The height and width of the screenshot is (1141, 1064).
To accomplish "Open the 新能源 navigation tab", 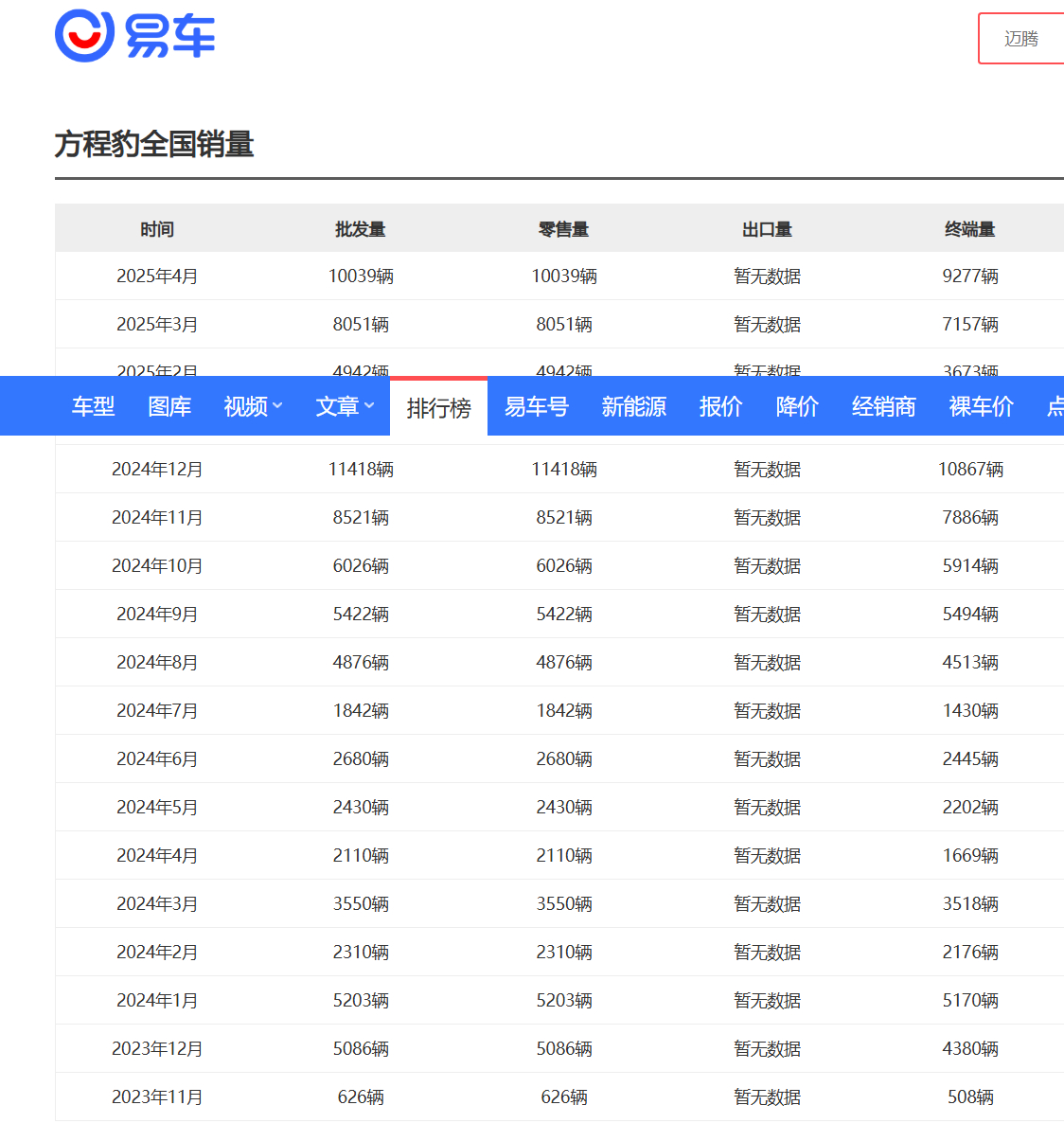I will pyautogui.click(x=633, y=406).
